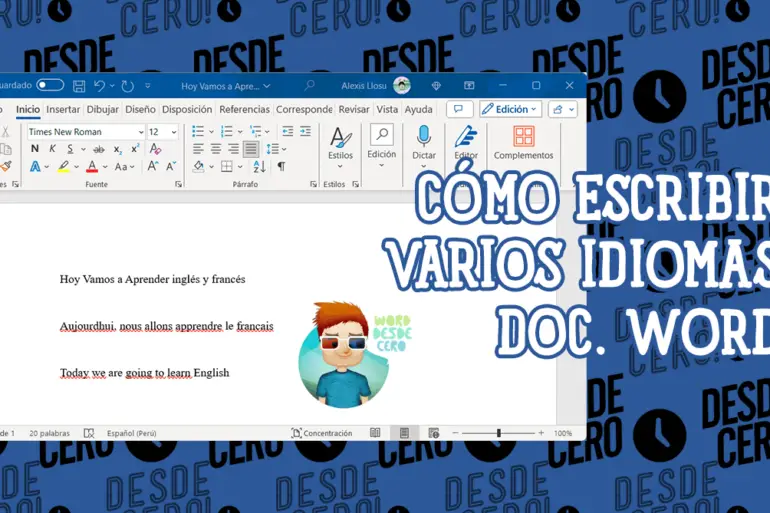Open the share button dropdown
The image size is (770, 513).
563,109
